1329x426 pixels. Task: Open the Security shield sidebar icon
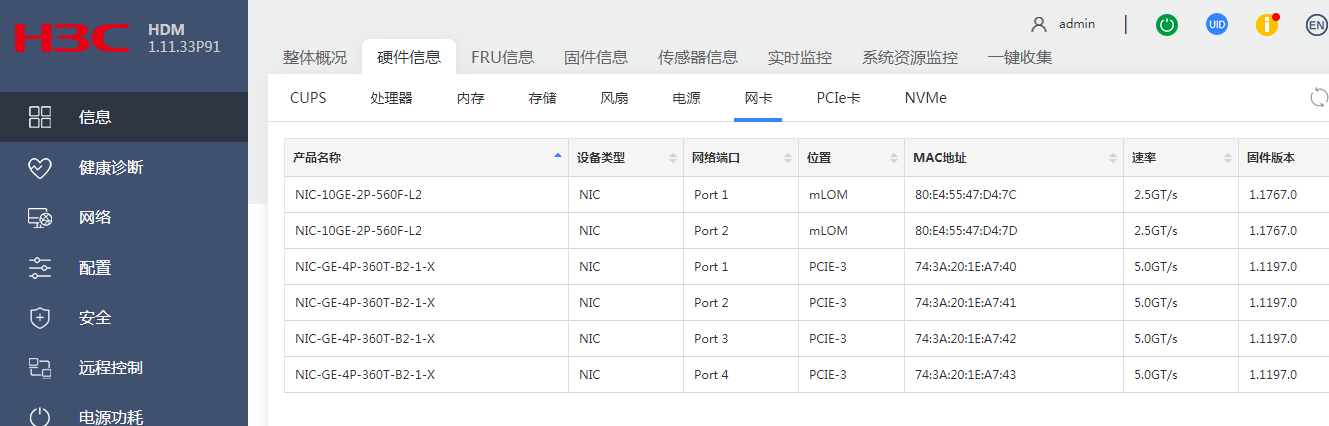tap(40, 317)
